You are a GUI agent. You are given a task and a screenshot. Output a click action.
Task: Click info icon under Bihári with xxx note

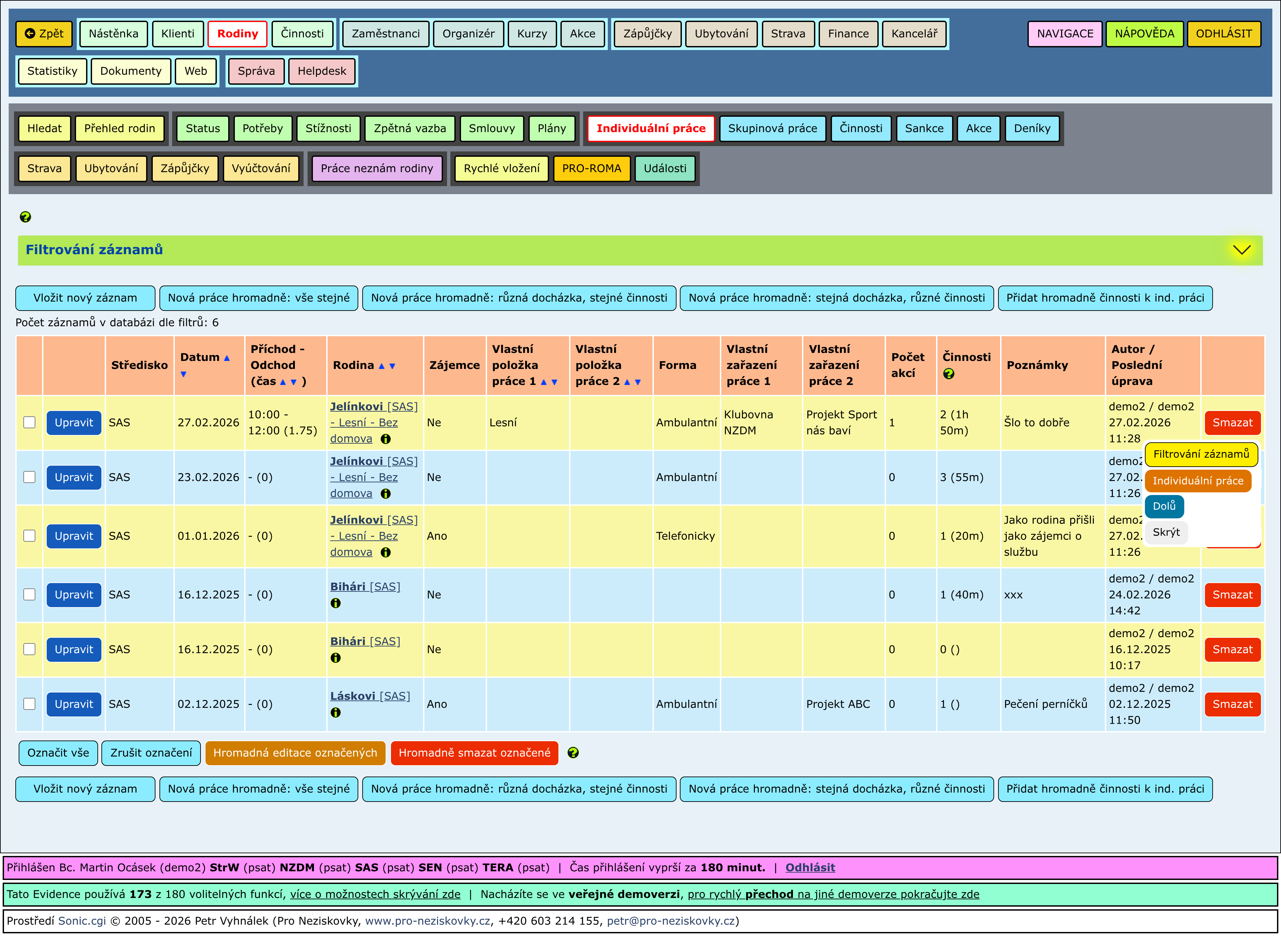point(335,603)
